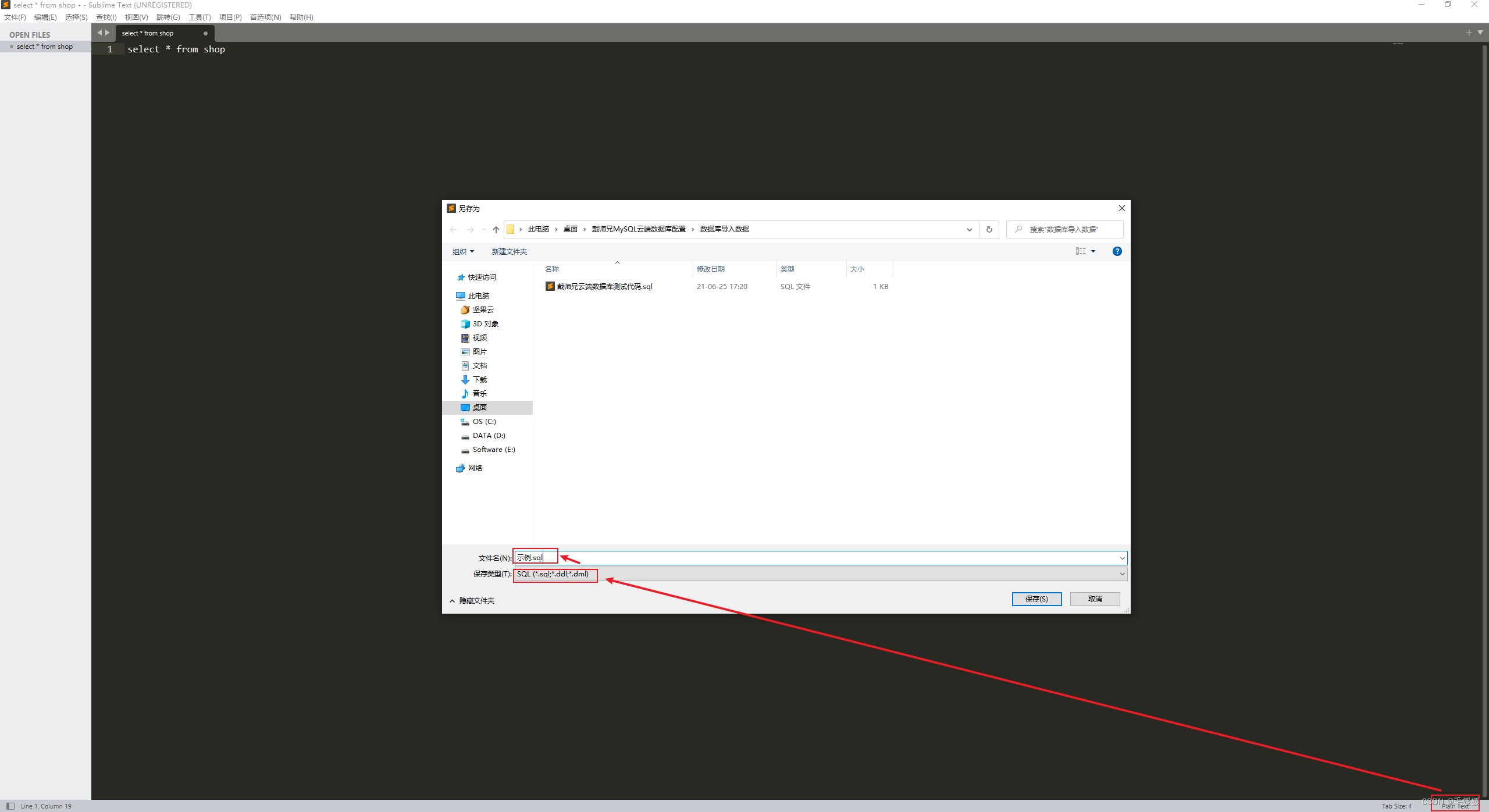
Task: Click the Back arrow in the save dialog
Action: [453, 230]
